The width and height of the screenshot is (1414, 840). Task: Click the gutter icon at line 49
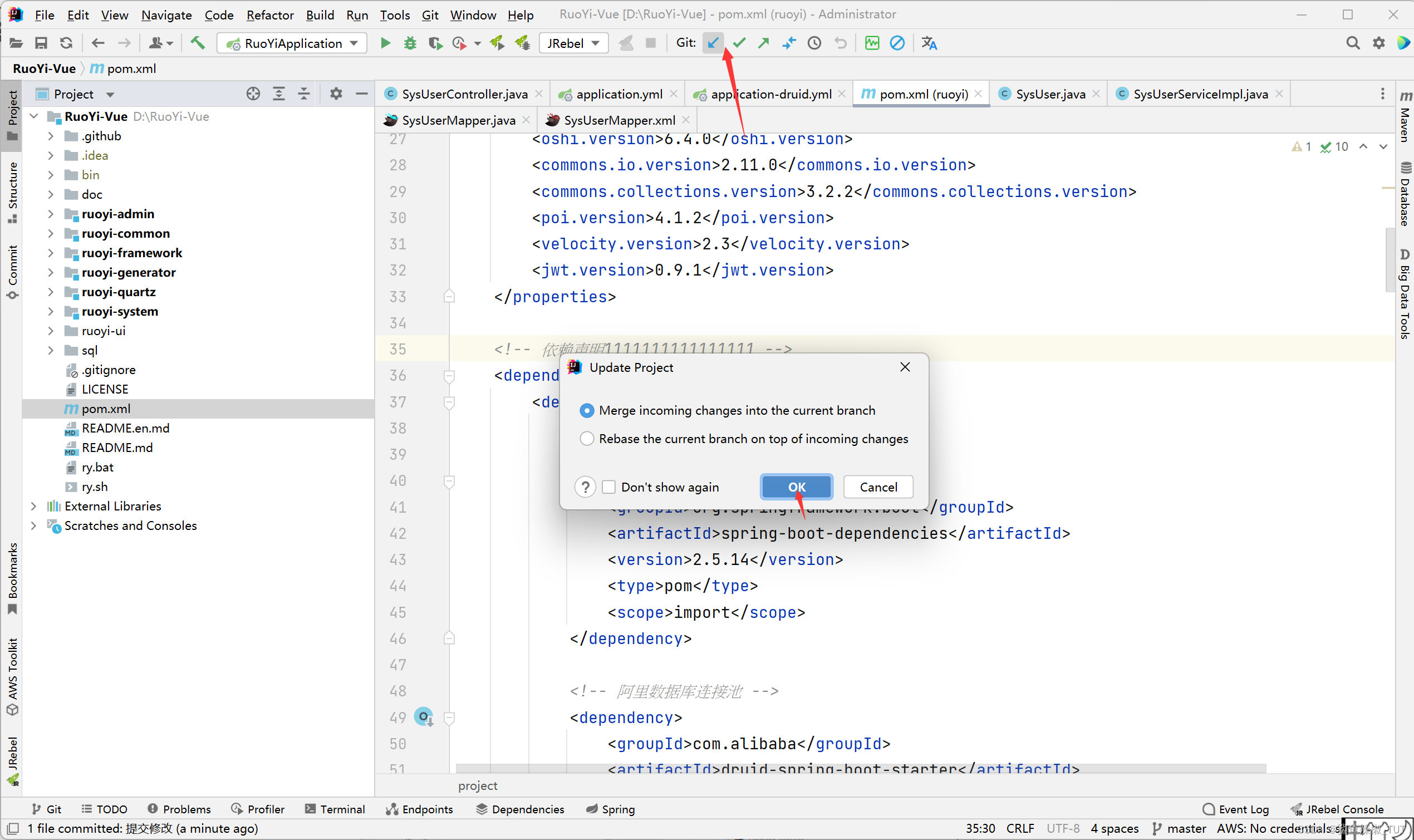click(x=424, y=717)
